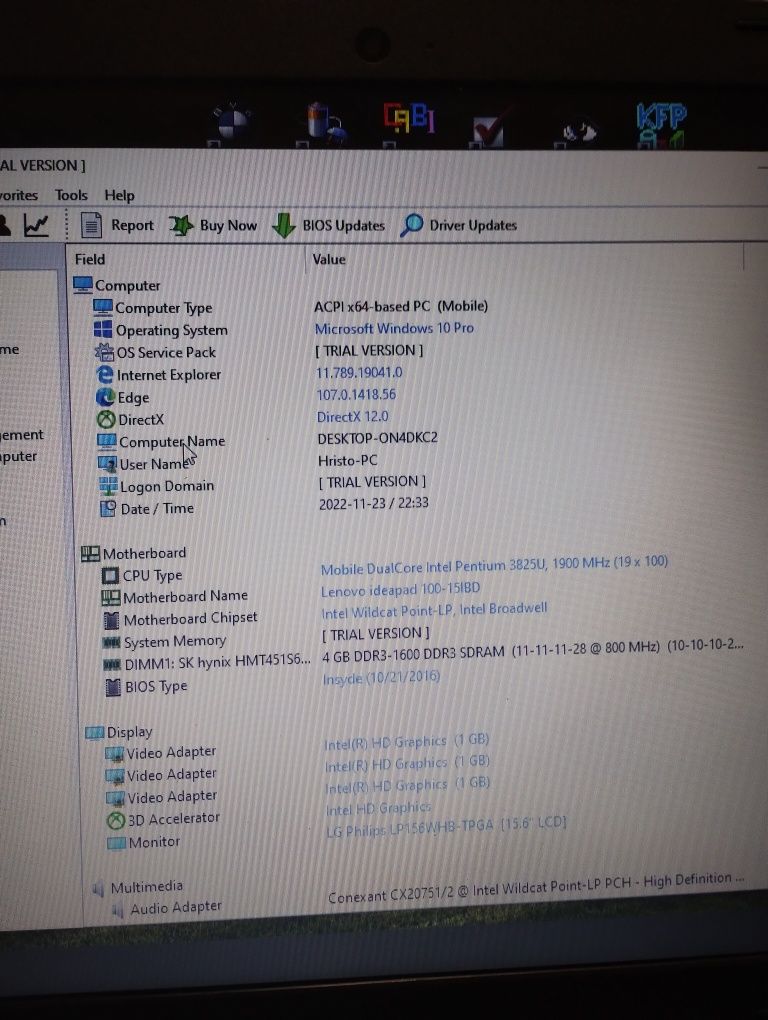This screenshot has width=768, height=1020.
Task: Click the User Name row icon
Action: [107, 464]
